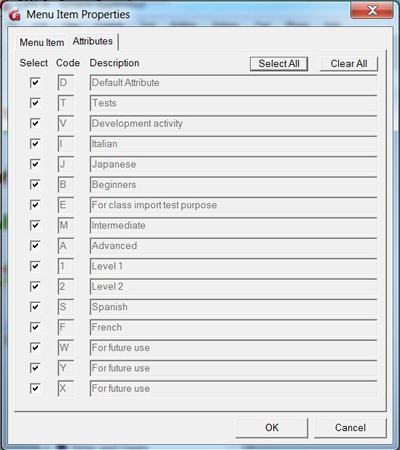400x450 pixels.
Task: Uncheck the Spanish attribute checkbox
Action: click(35, 307)
